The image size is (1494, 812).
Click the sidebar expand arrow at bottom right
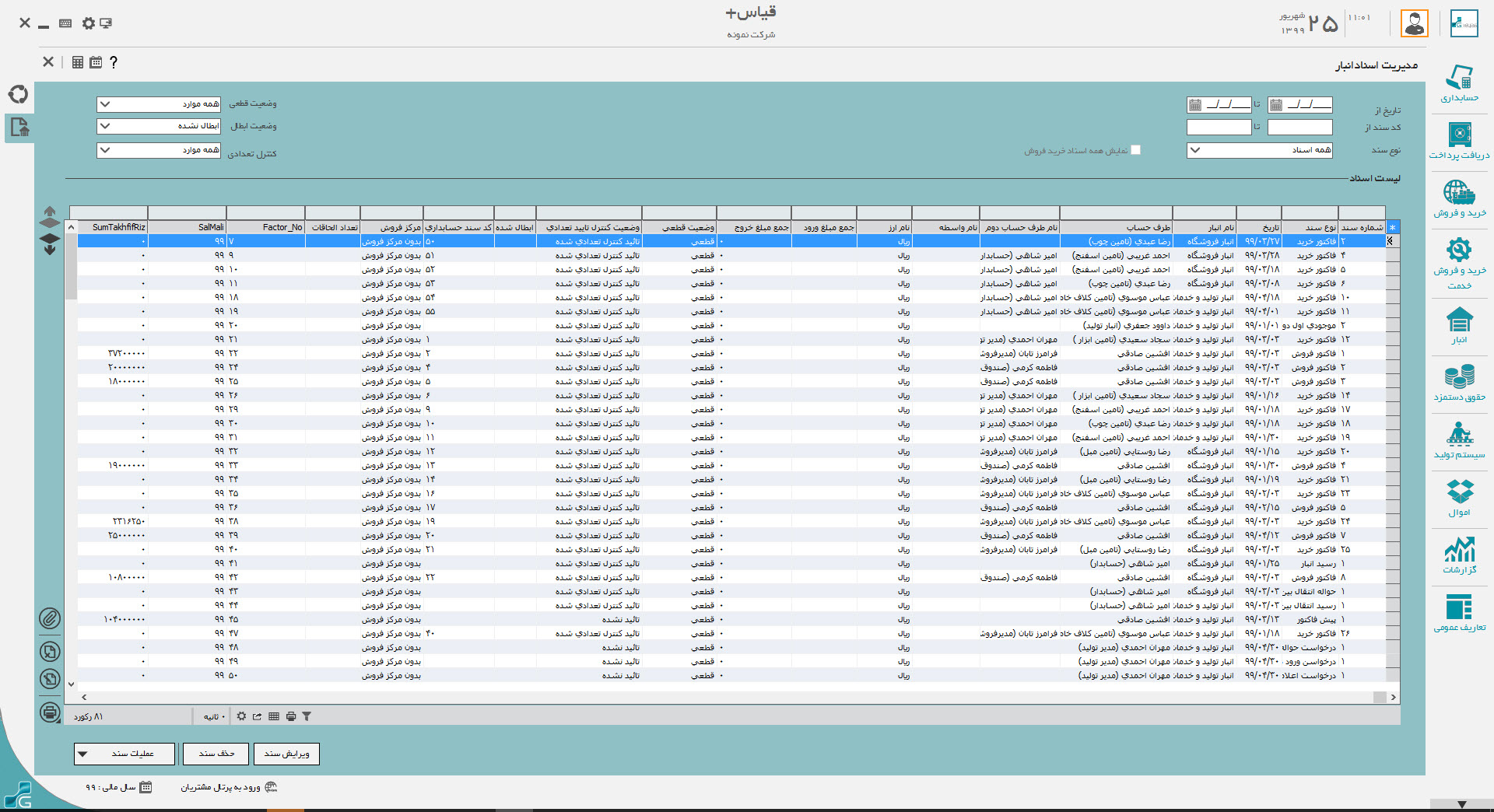click(x=1462, y=804)
